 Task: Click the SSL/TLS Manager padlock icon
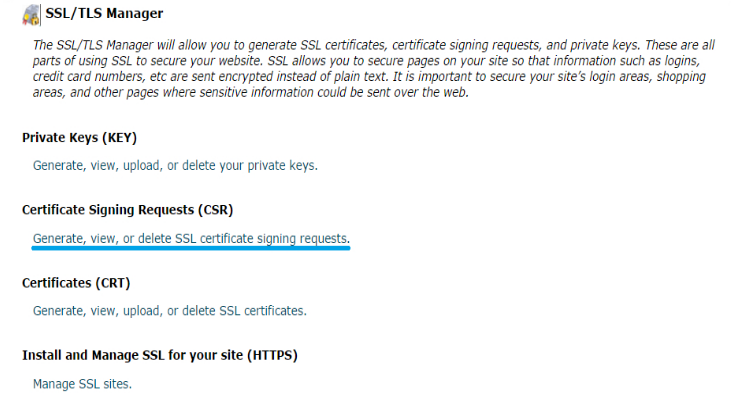point(31,15)
